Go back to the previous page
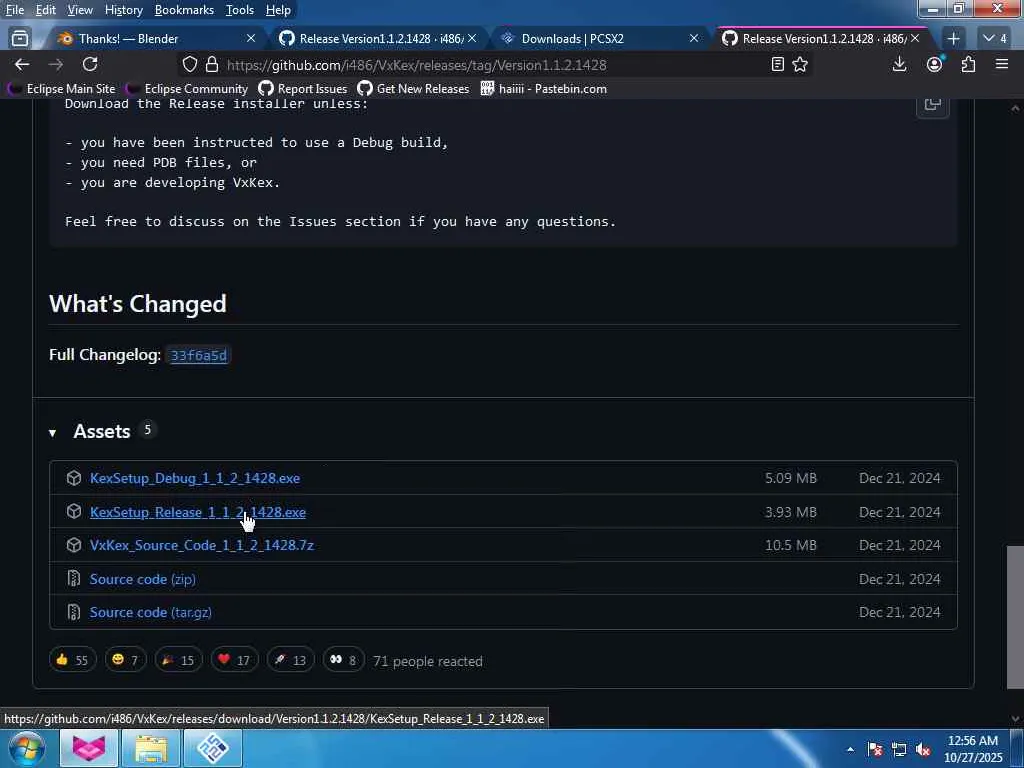Image resolution: width=1024 pixels, height=768 pixels. pos(22,64)
